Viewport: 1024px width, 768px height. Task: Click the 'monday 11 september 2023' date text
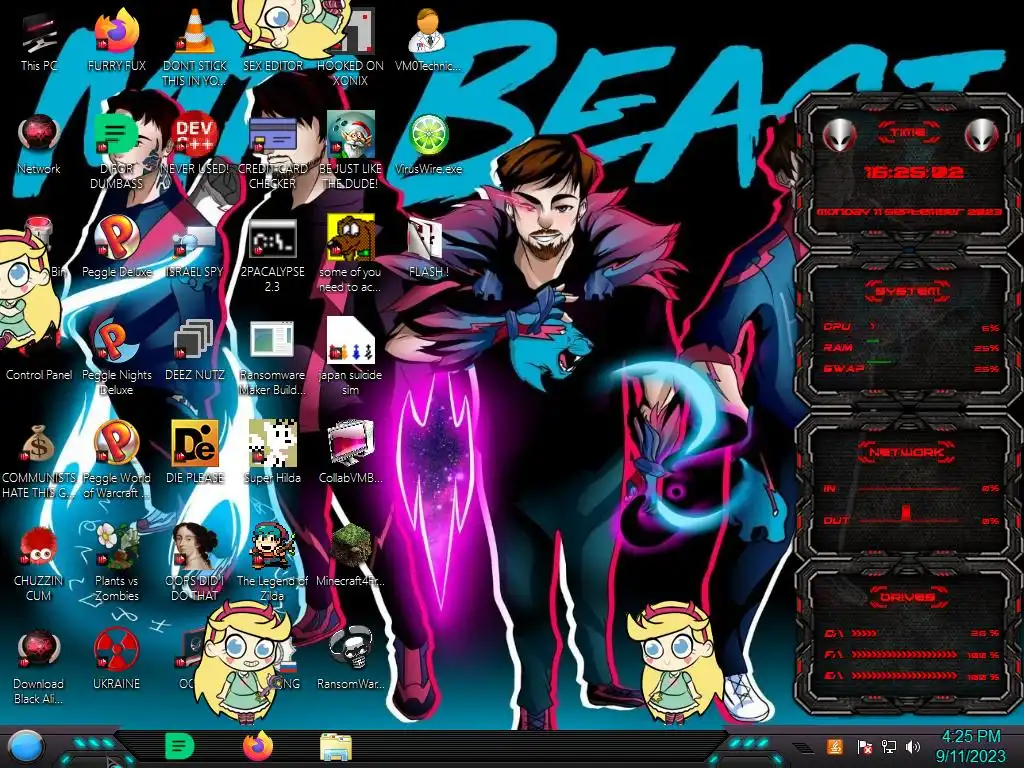[x=909, y=212]
